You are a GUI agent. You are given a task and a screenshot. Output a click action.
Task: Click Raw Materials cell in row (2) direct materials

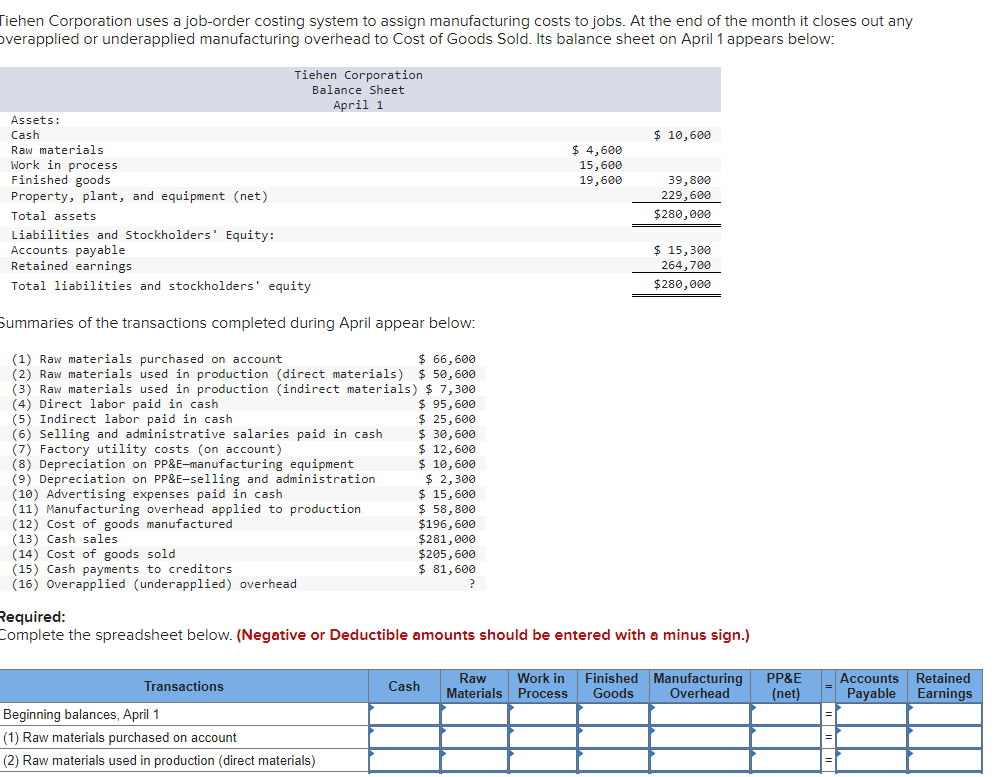474,760
